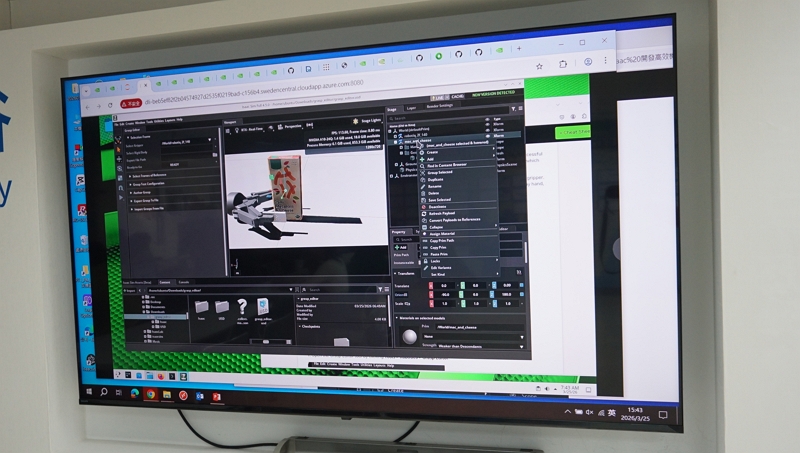Click the CACHE button in top bar
The image size is (800, 453).
click(x=457, y=96)
